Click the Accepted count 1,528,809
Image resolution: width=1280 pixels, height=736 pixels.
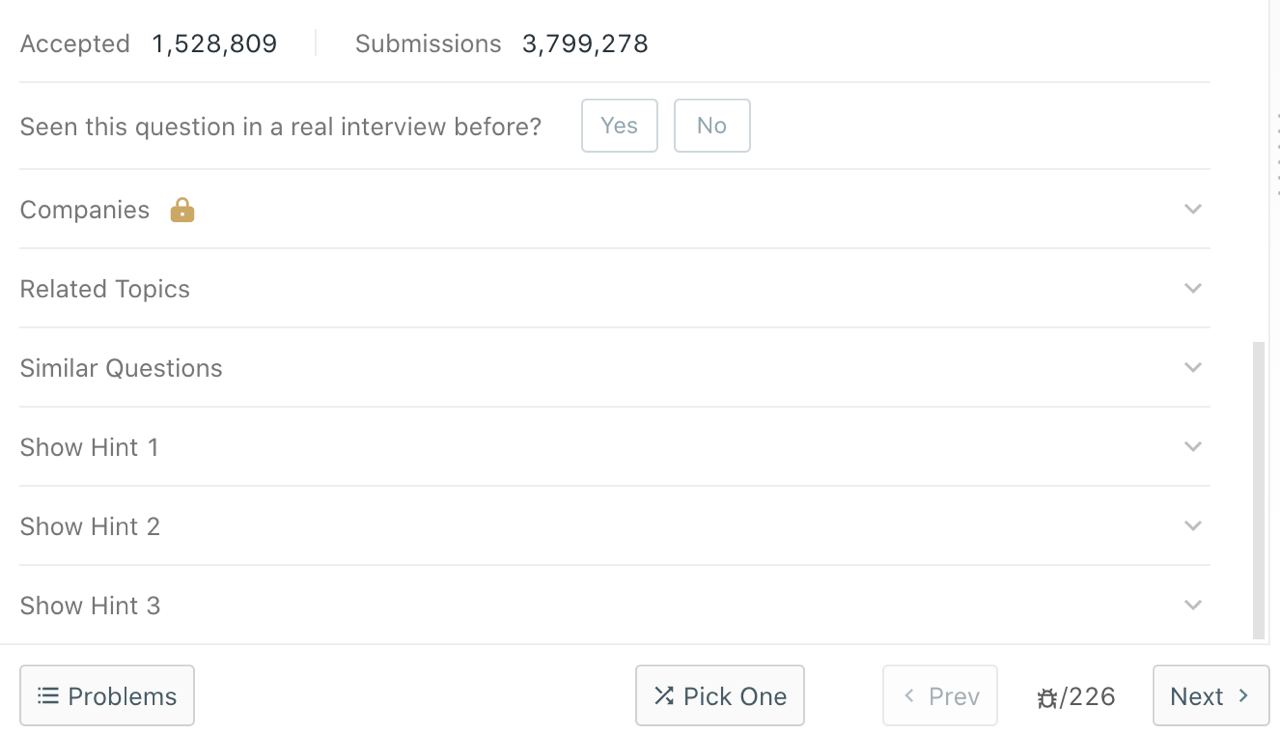tap(215, 44)
